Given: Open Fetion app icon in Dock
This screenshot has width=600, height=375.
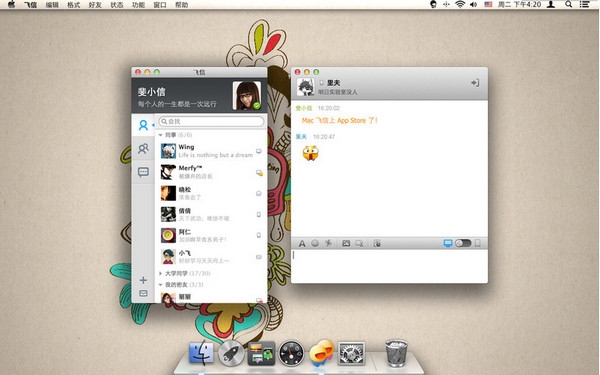Looking at the screenshot, I should (321, 352).
